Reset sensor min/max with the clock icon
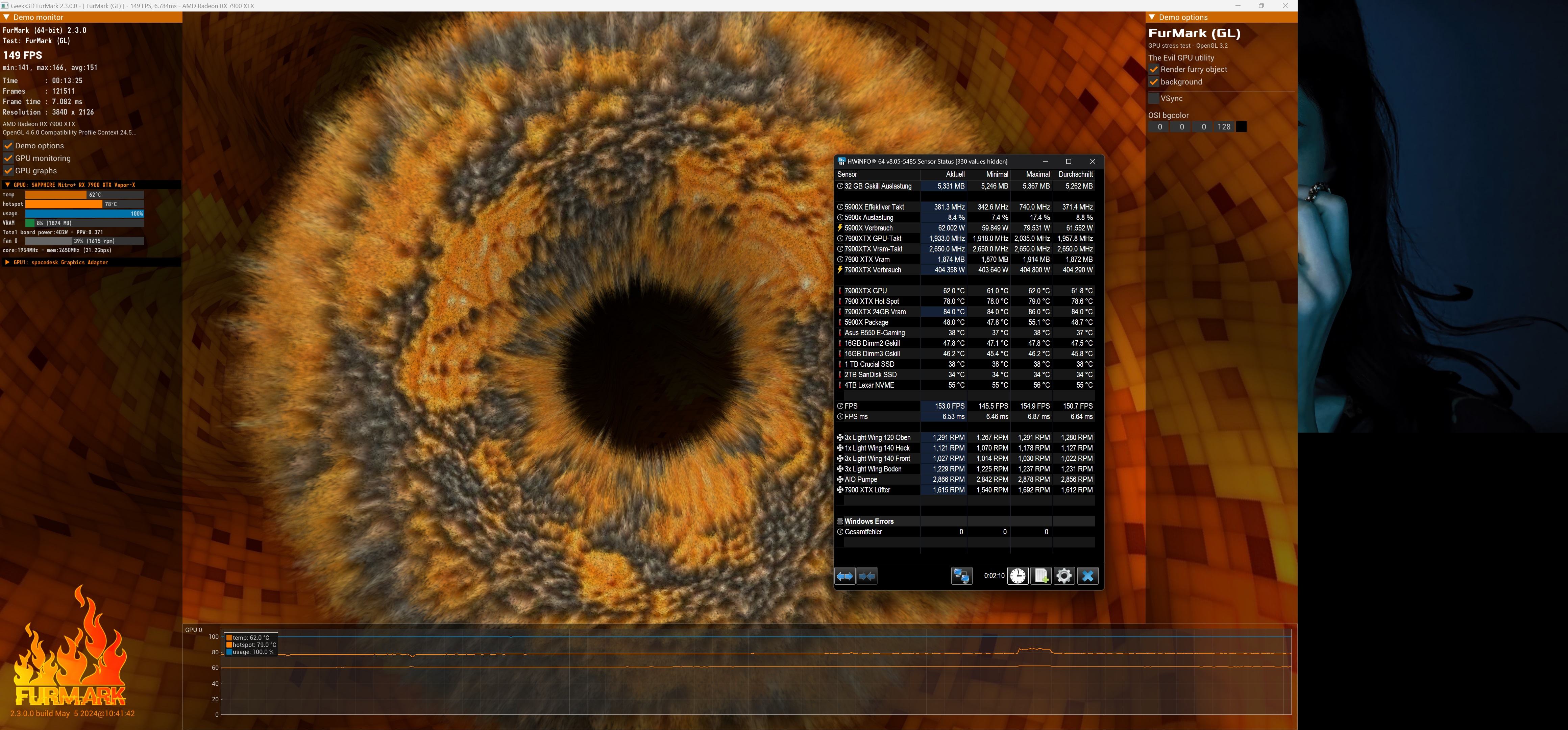 [x=1018, y=576]
